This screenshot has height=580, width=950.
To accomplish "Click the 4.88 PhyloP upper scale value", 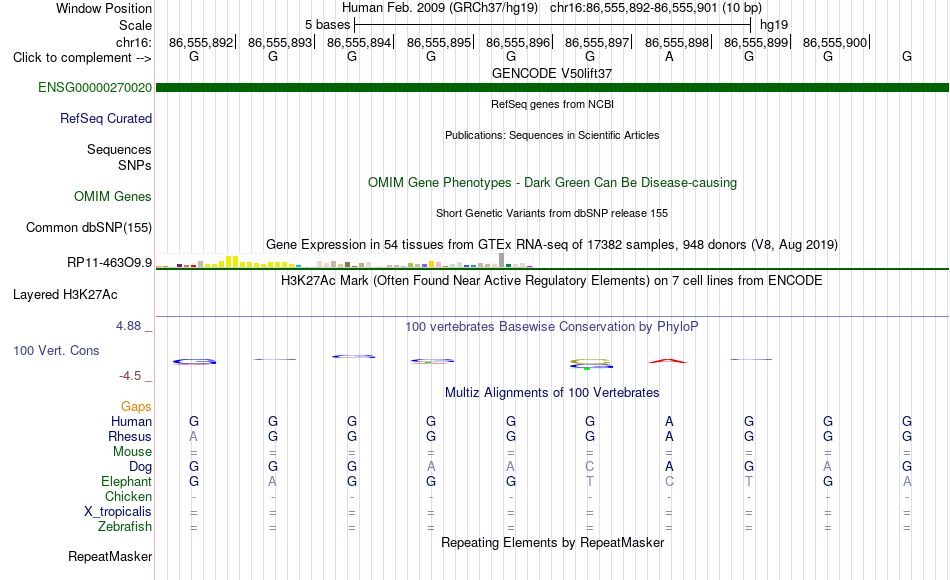I will pos(128,326).
